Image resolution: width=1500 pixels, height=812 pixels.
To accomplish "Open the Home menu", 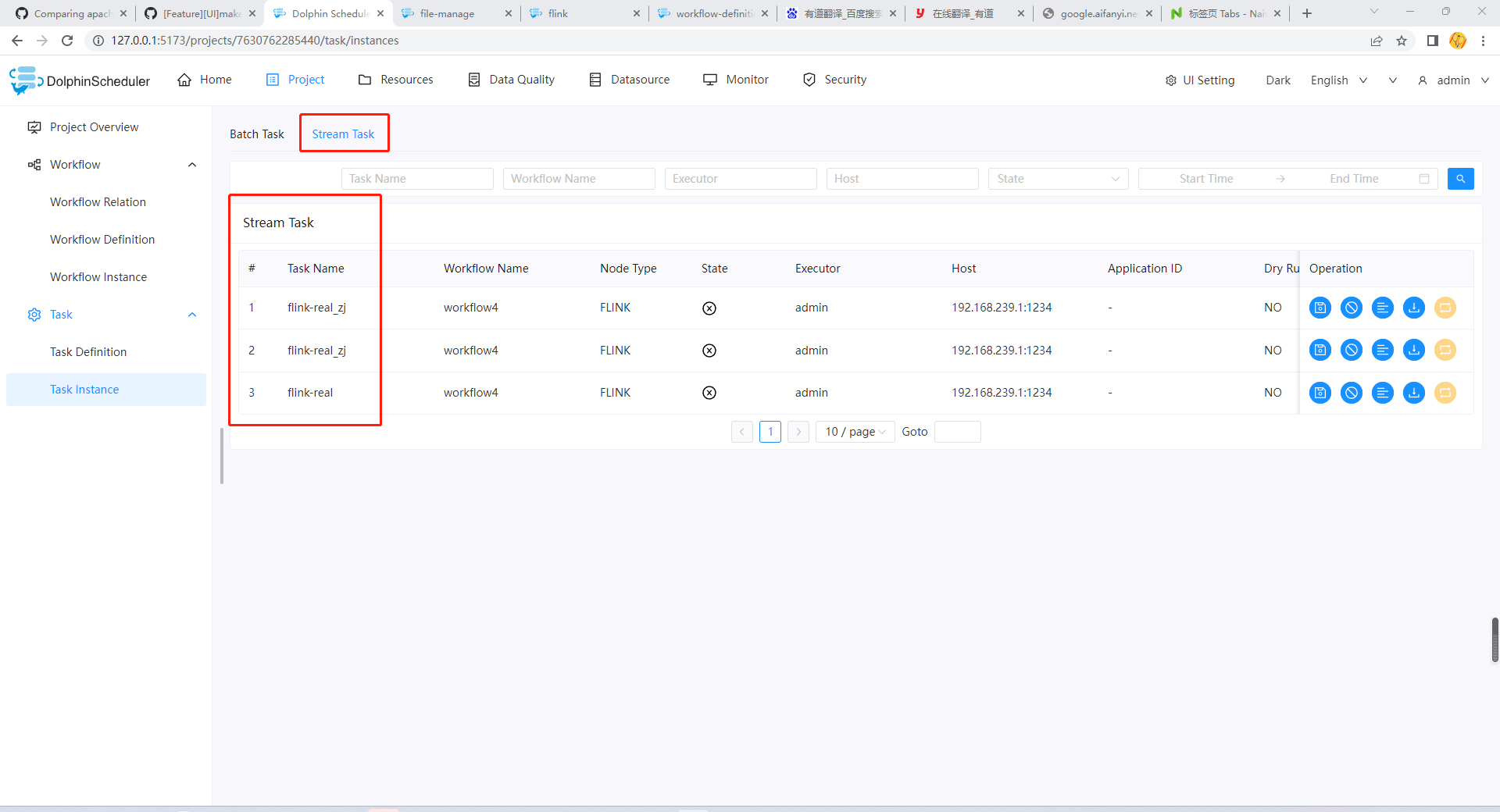I will [x=205, y=80].
